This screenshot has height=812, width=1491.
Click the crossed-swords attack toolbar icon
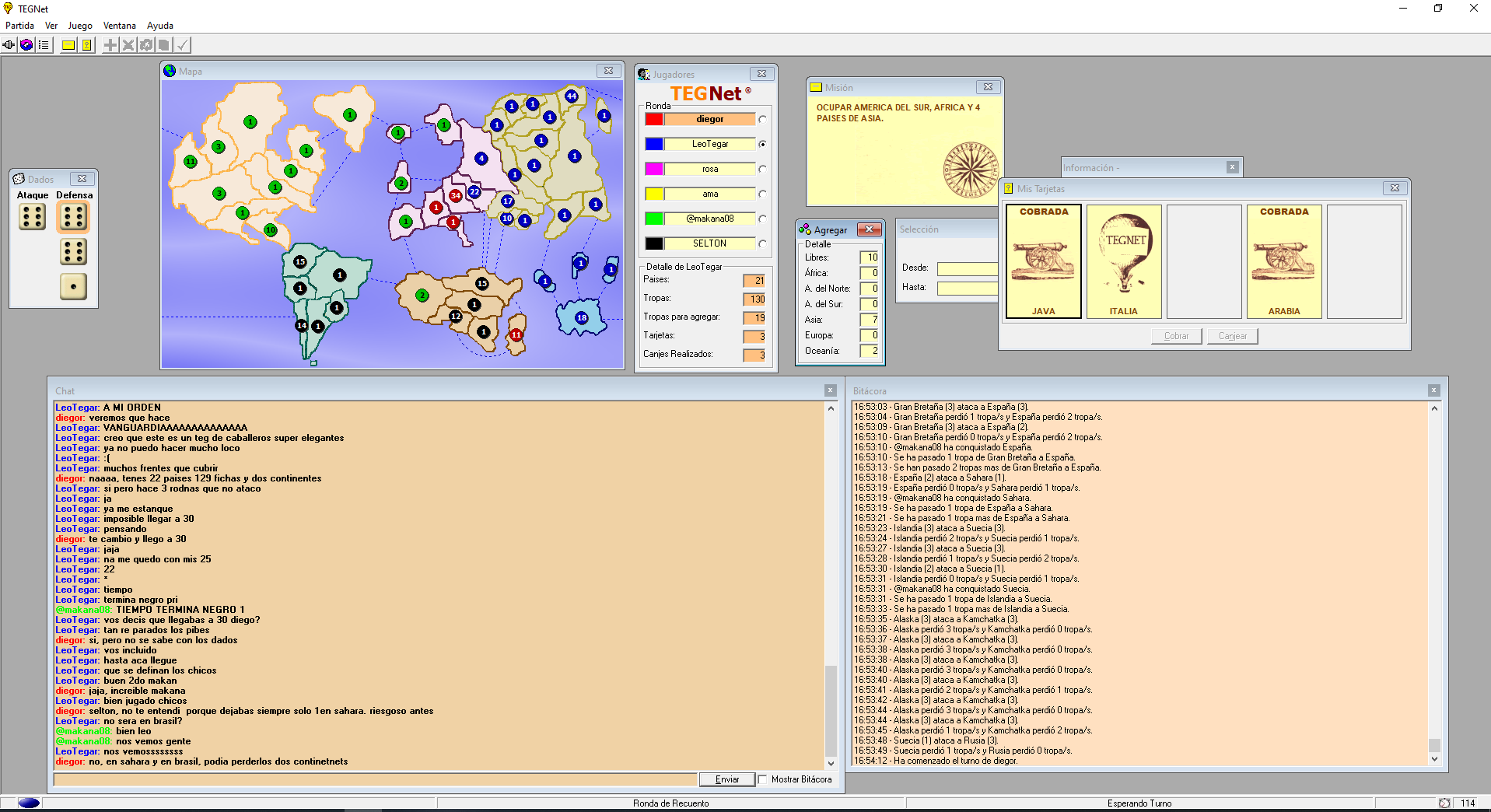(x=128, y=45)
